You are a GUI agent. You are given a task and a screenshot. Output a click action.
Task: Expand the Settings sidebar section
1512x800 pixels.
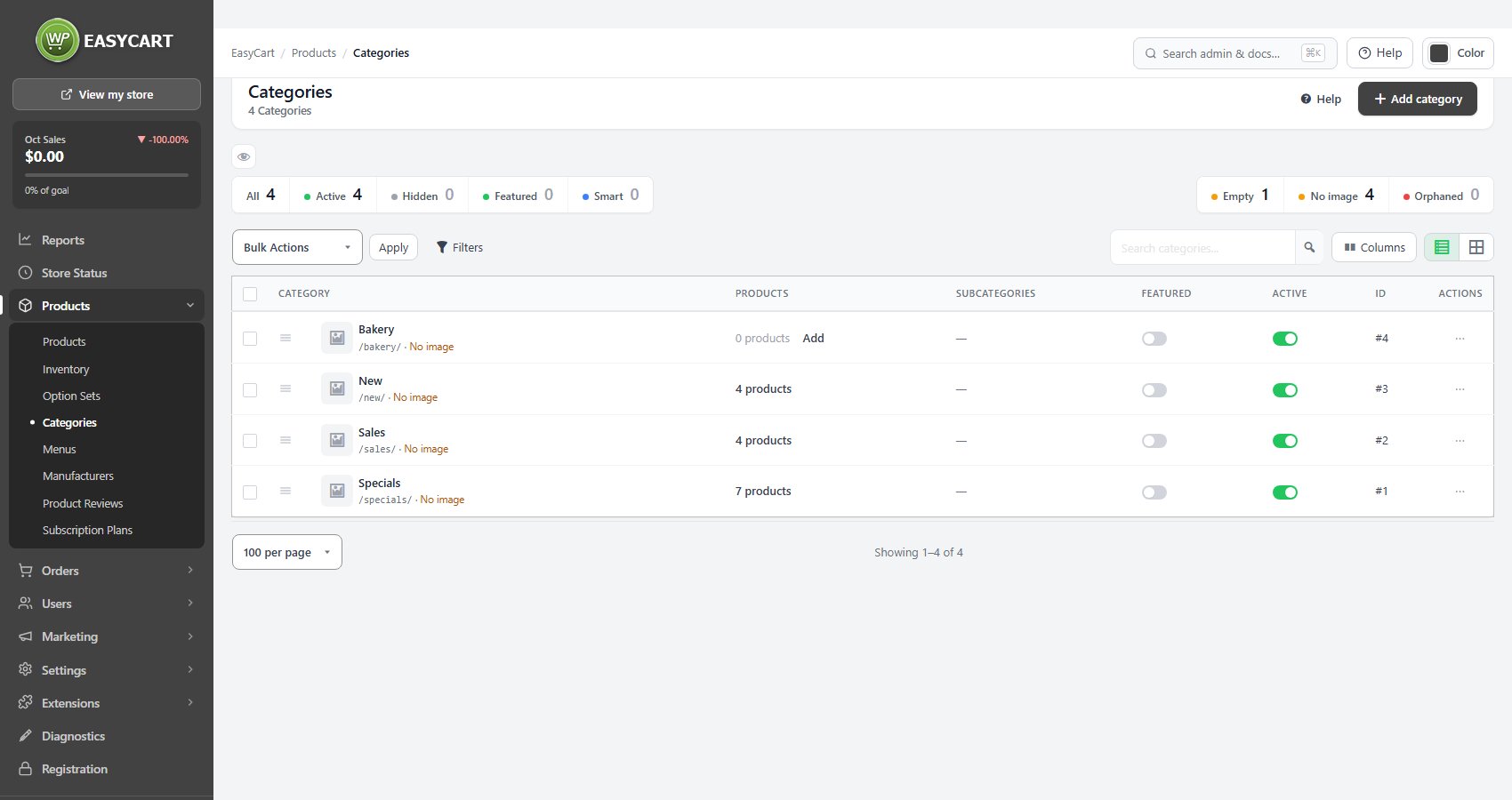(107, 670)
